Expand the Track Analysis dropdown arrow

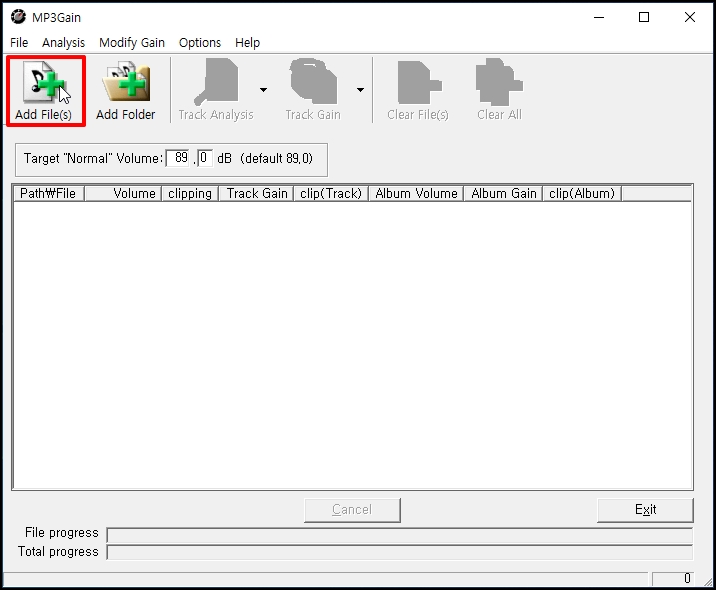pos(263,90)
